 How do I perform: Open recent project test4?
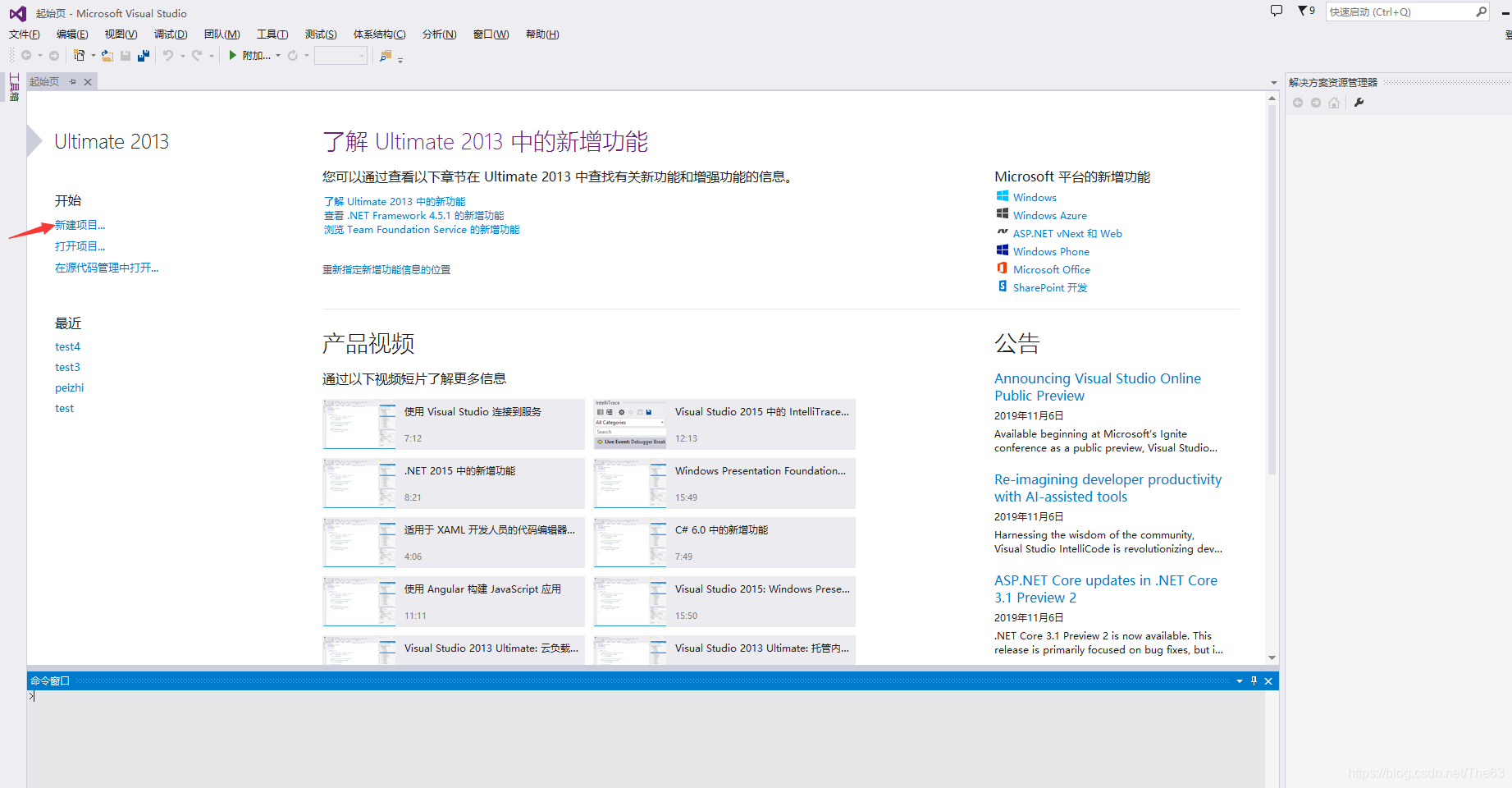coord(67,346)
